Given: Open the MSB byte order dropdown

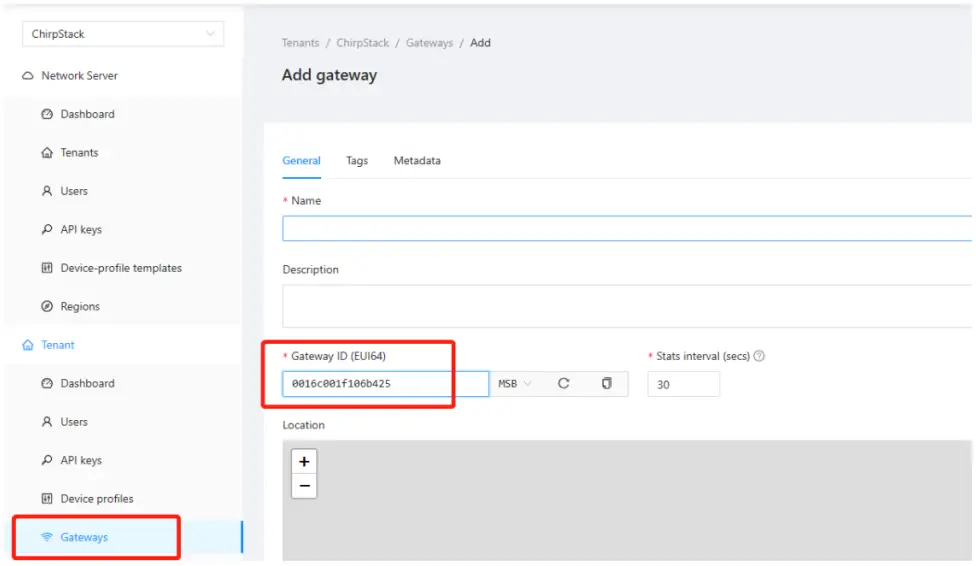Looking at the screenshot, I should 515,384.
